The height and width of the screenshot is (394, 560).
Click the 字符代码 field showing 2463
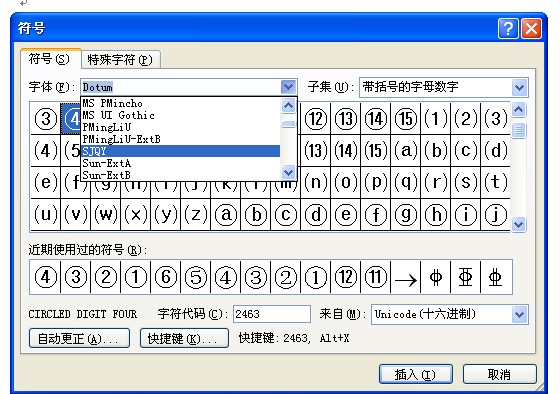pos(272,314)
